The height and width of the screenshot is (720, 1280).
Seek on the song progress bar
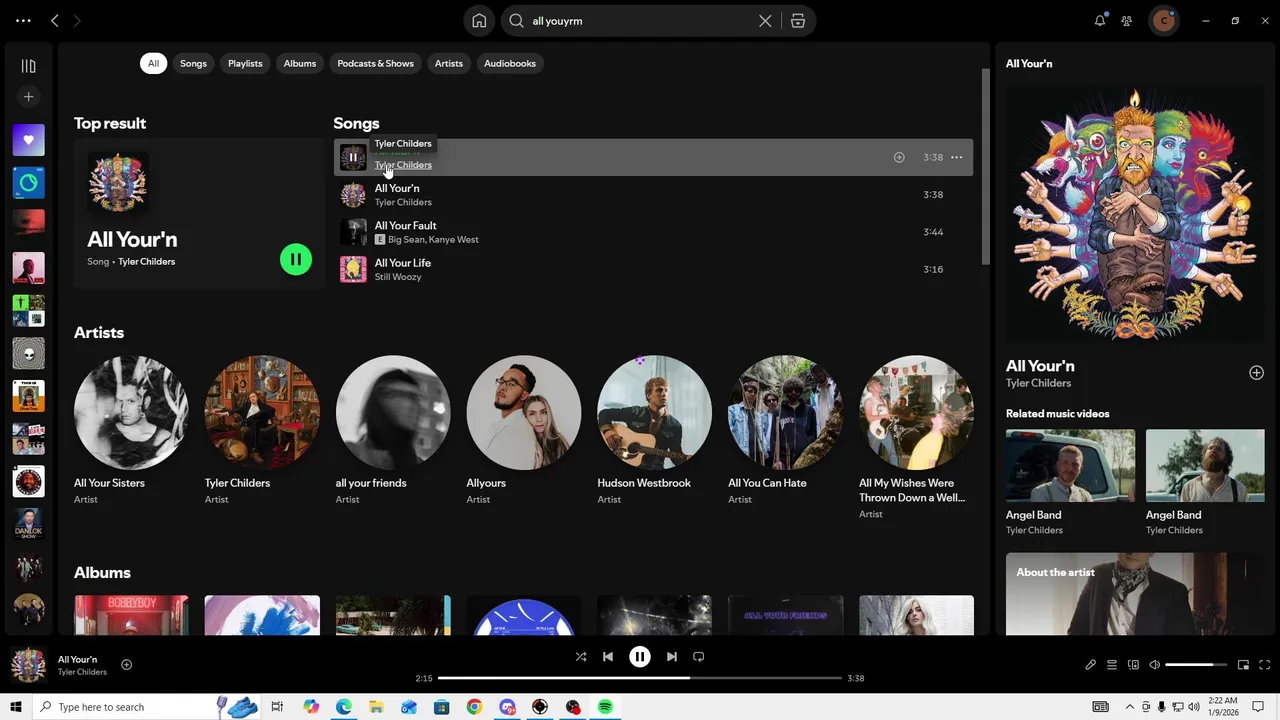tap(640, 678)
